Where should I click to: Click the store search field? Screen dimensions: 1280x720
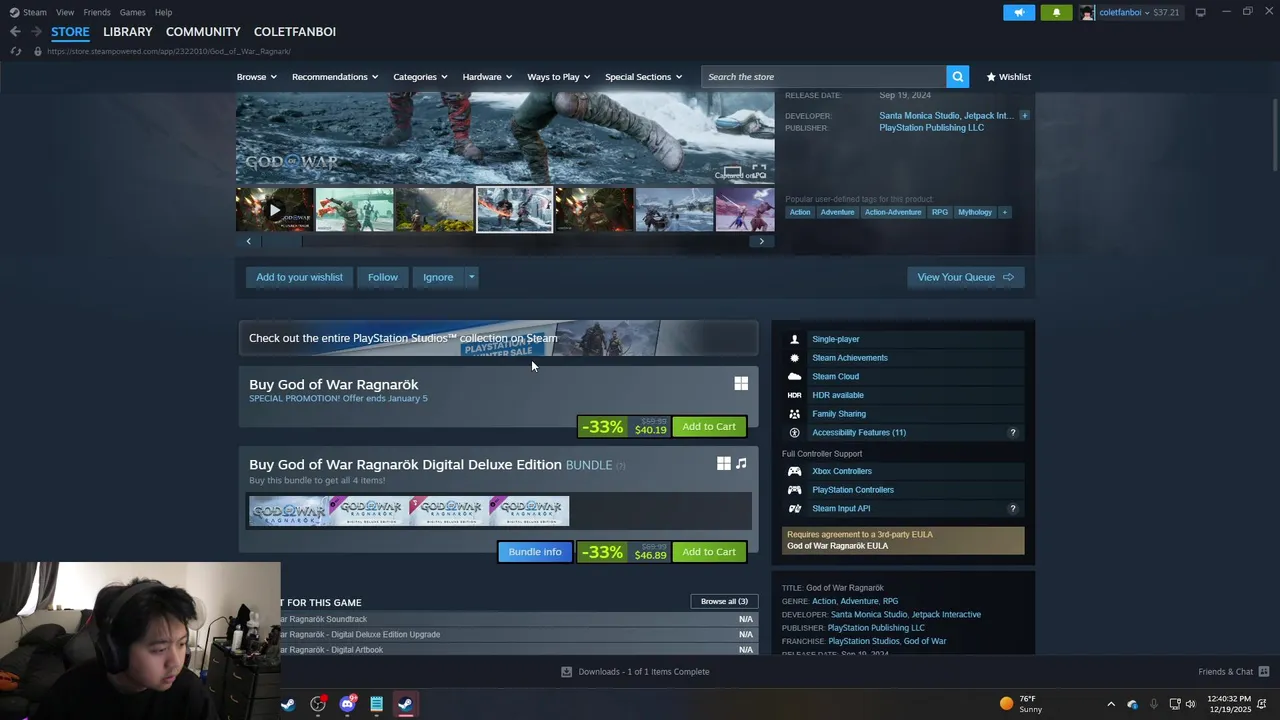[x=824, y=77]
